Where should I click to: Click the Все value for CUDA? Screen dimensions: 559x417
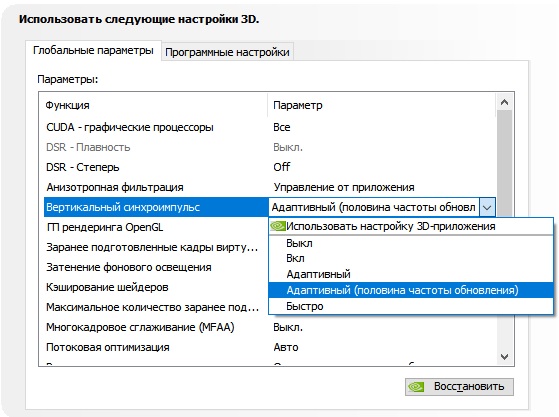pos(282,127)
